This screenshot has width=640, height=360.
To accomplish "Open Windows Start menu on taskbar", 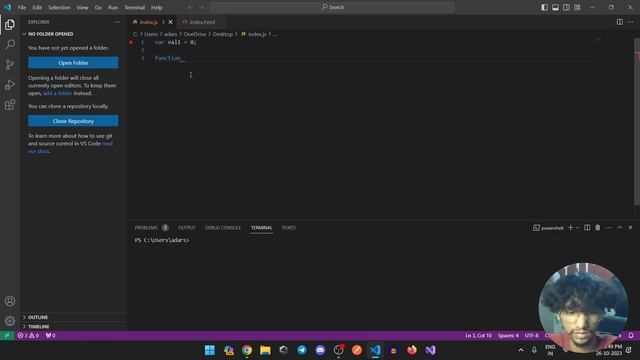I will 210,350.
